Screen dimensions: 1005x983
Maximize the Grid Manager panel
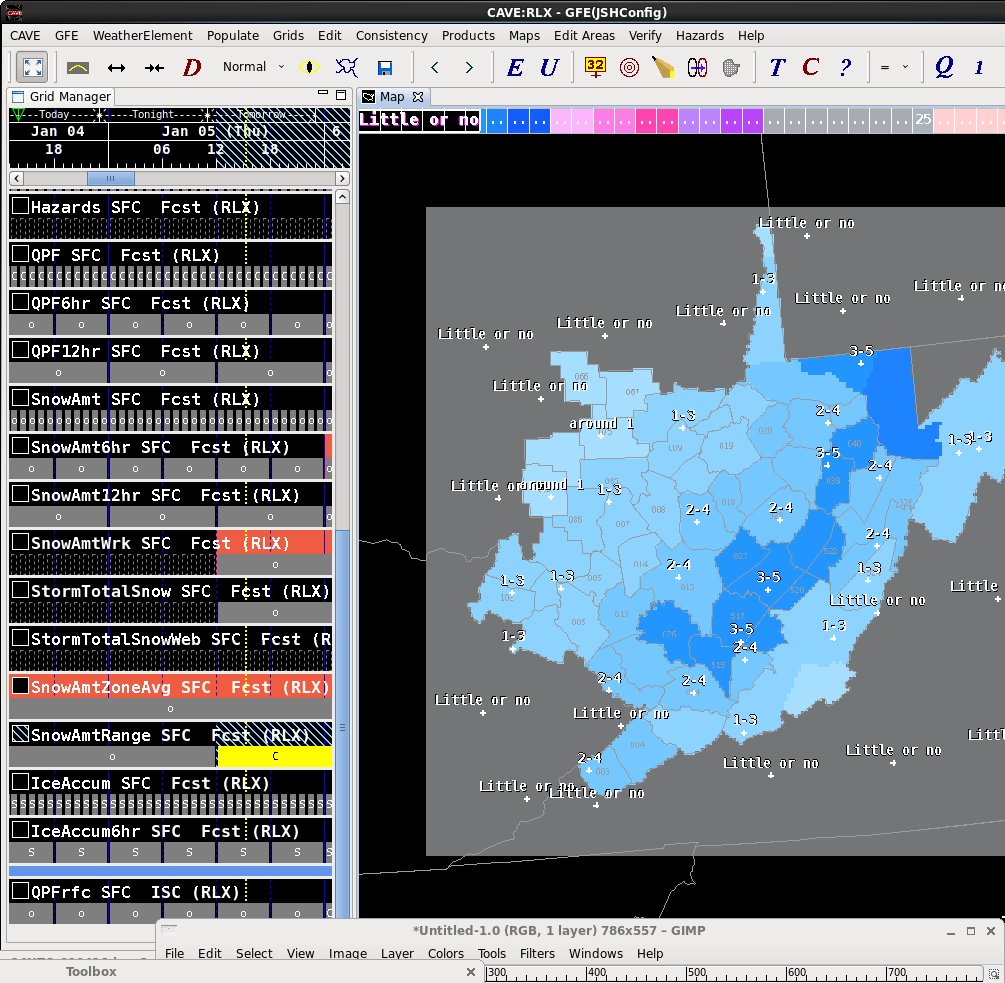[341, 95]
